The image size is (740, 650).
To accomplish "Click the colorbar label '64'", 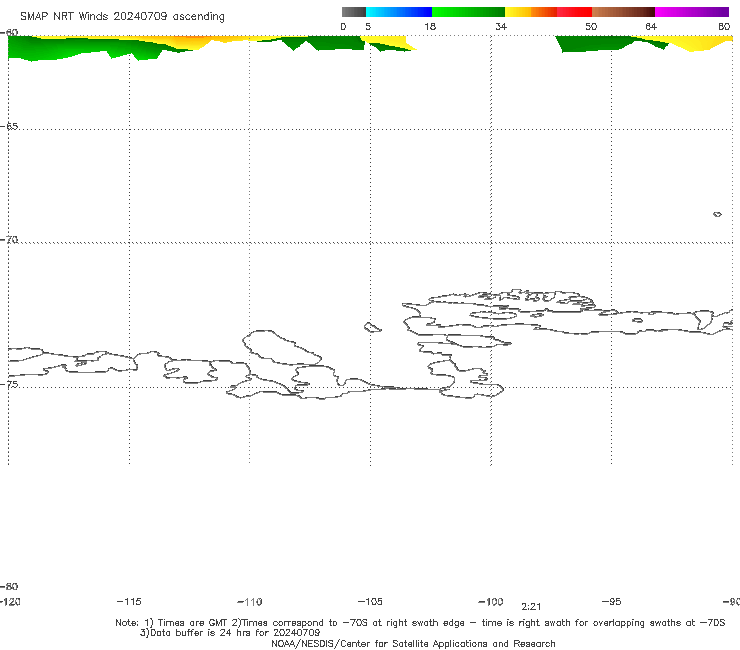I will 651,26.
